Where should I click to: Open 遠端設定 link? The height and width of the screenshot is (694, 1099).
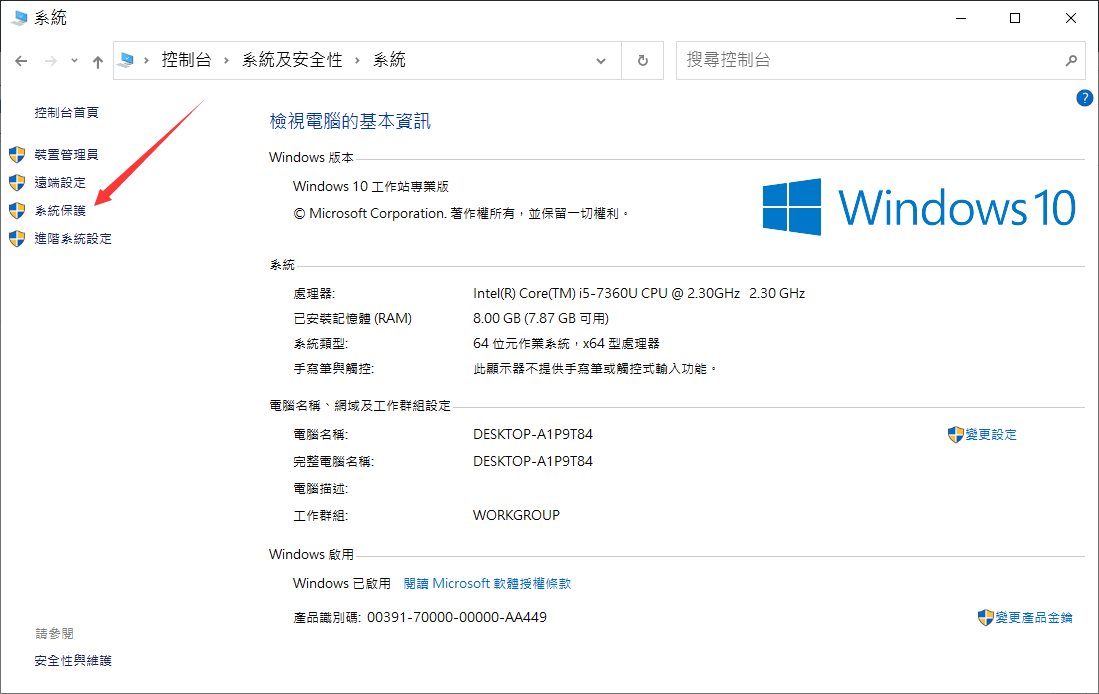click(60, 182)
